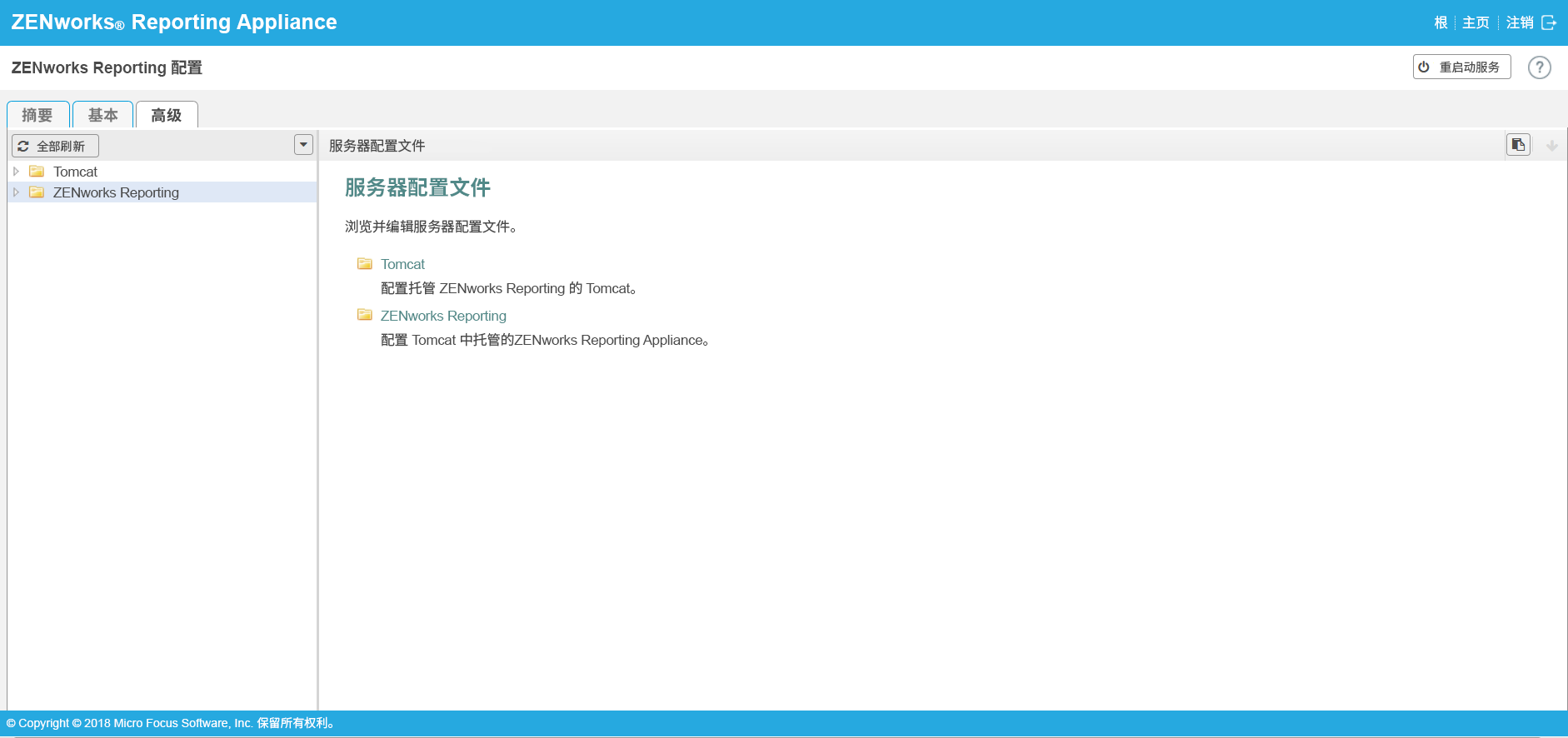The height and width of the screenshot is (738, 1568).
Task: Go to 主页 home link
Action: tap(1476, 22)
